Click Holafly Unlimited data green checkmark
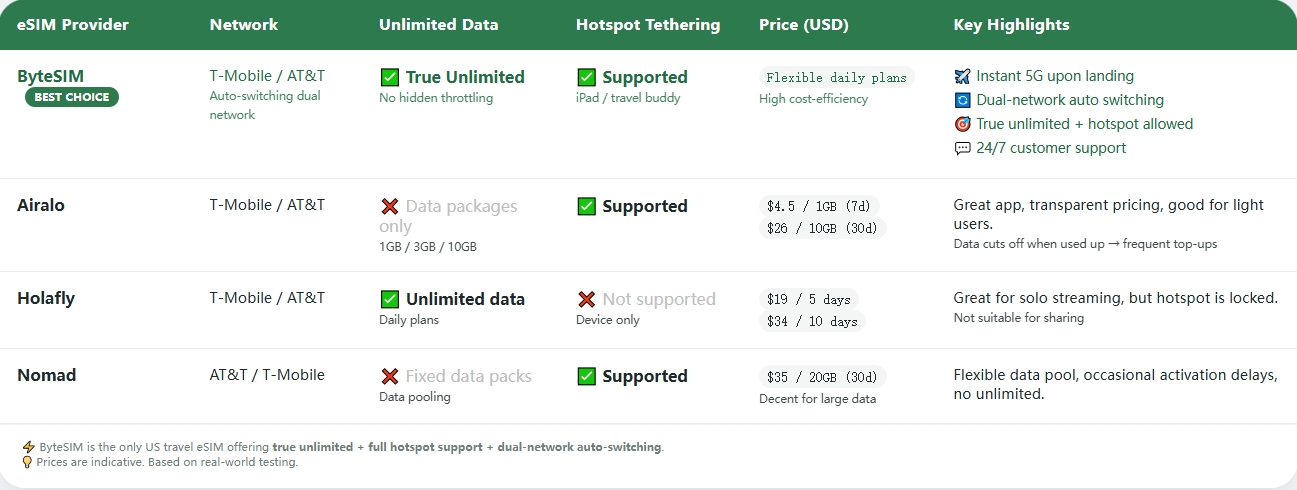 (x=390, y=299)
